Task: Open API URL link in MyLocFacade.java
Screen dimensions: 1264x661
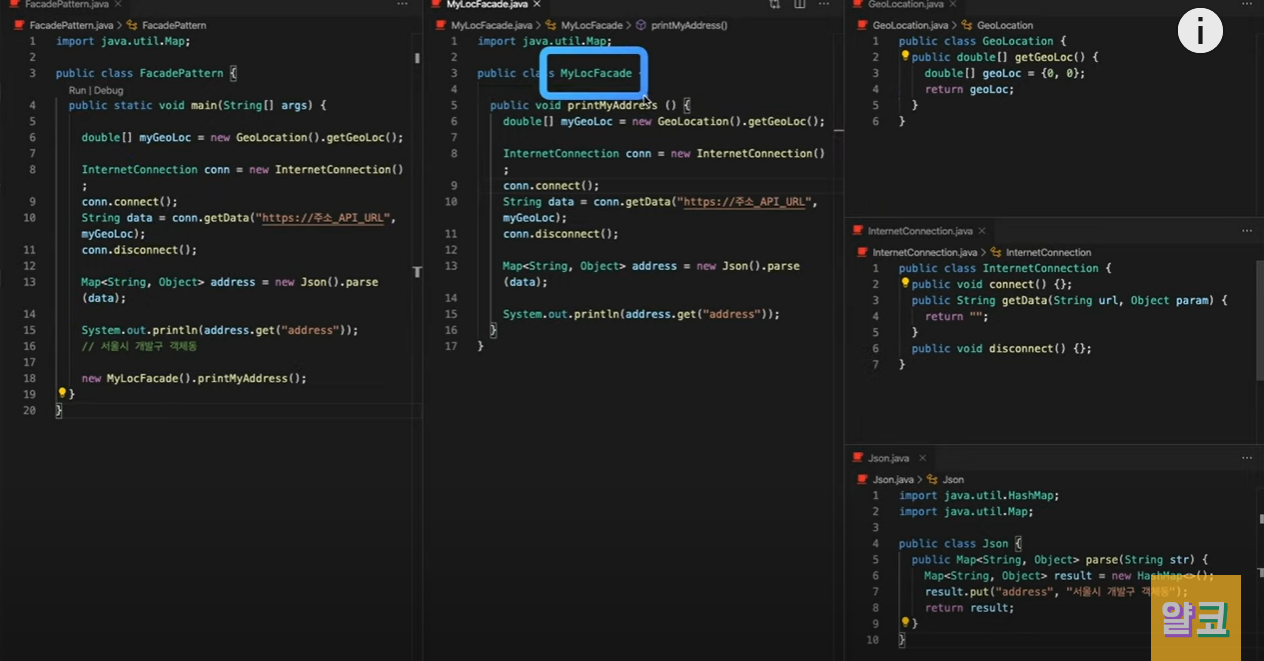Action: pos(745,202)
